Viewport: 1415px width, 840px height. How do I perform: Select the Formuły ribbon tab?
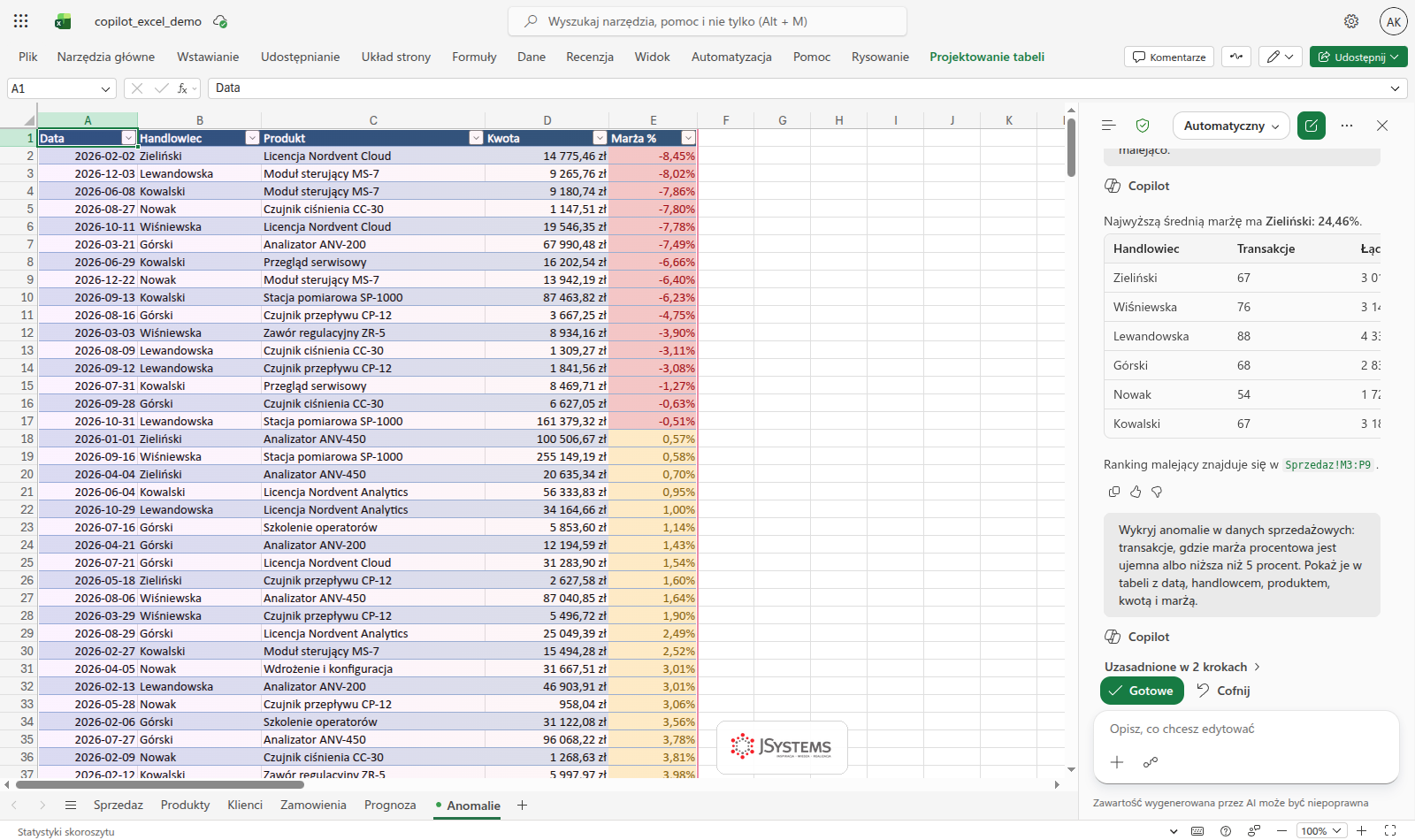(474, 57)
